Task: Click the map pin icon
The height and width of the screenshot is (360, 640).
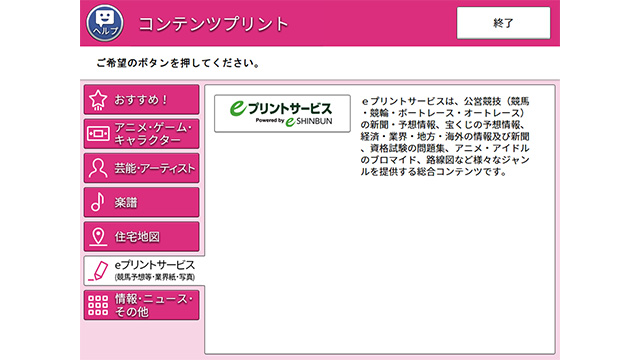Action: pos(98,237)
